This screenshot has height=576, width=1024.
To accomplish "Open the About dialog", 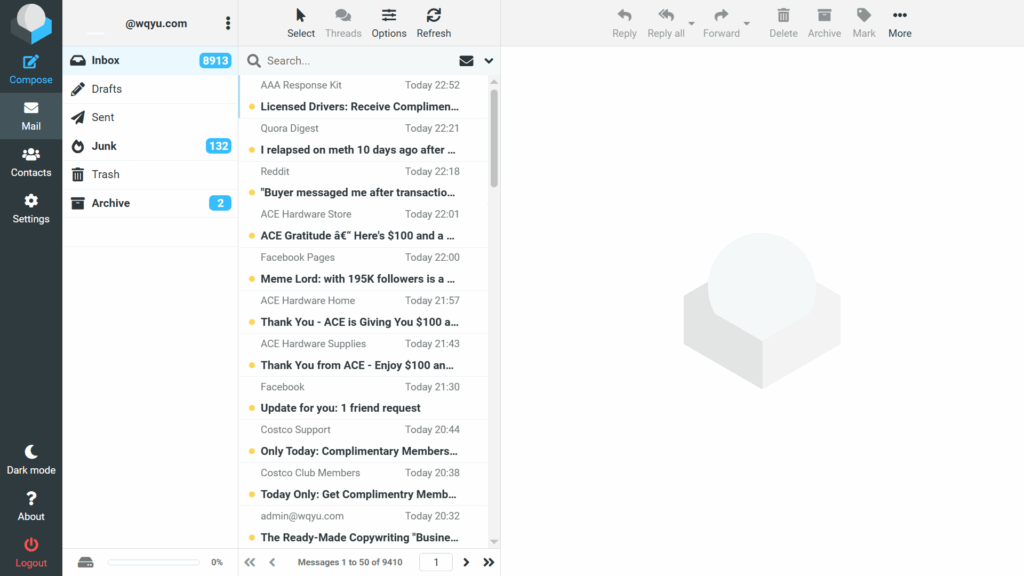I will (31, 506).
